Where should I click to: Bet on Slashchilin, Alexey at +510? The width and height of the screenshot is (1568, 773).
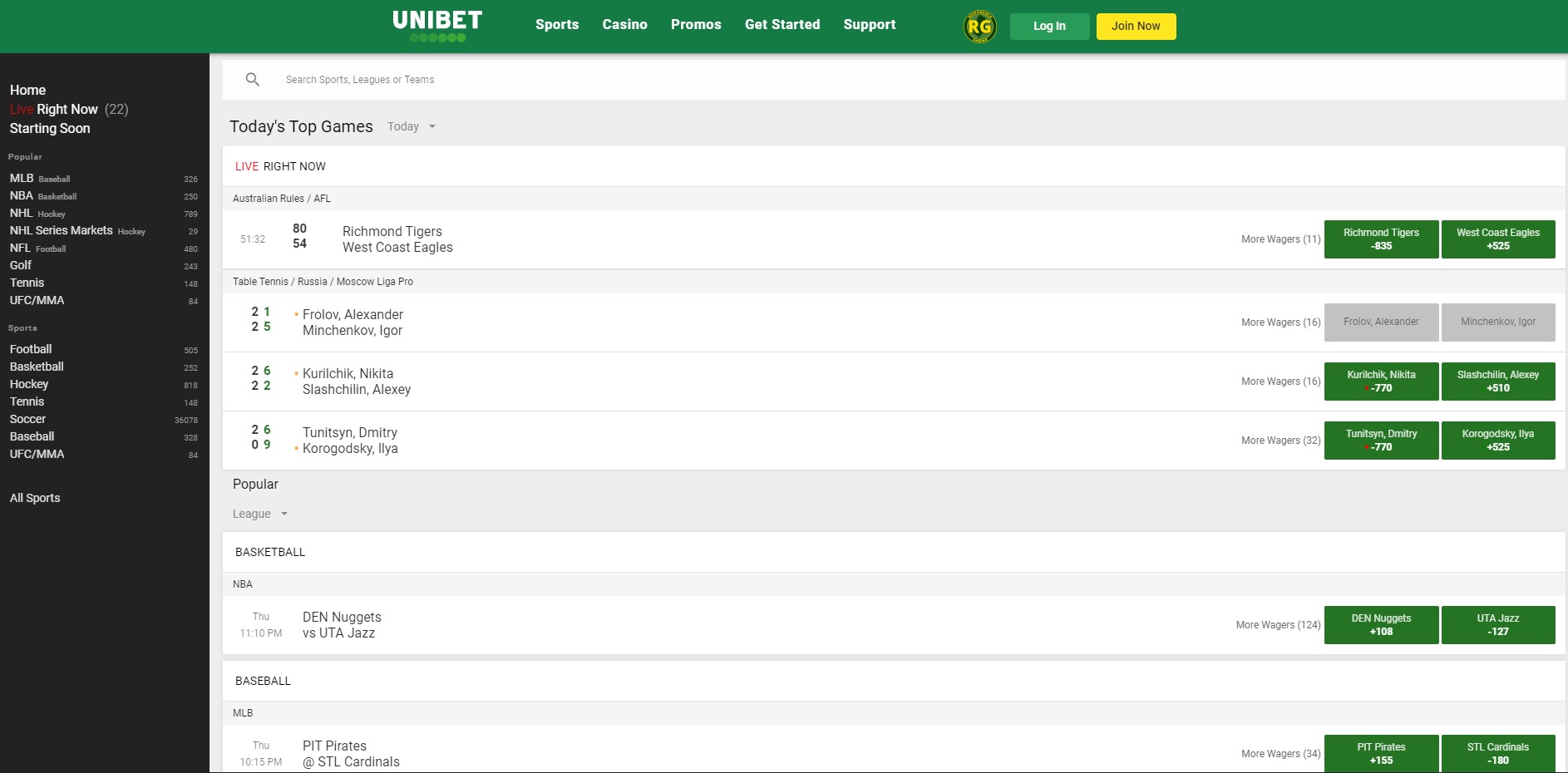1498,382
